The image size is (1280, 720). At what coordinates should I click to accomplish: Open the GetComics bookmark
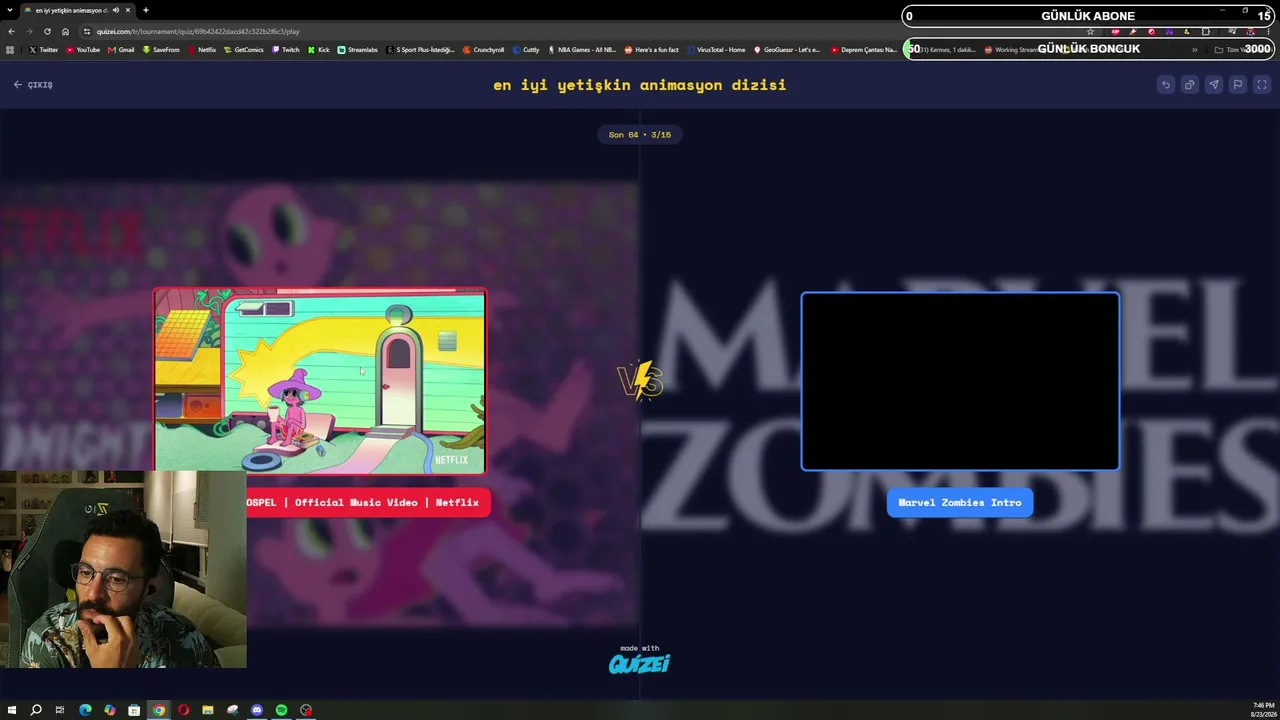click(244, 50)
